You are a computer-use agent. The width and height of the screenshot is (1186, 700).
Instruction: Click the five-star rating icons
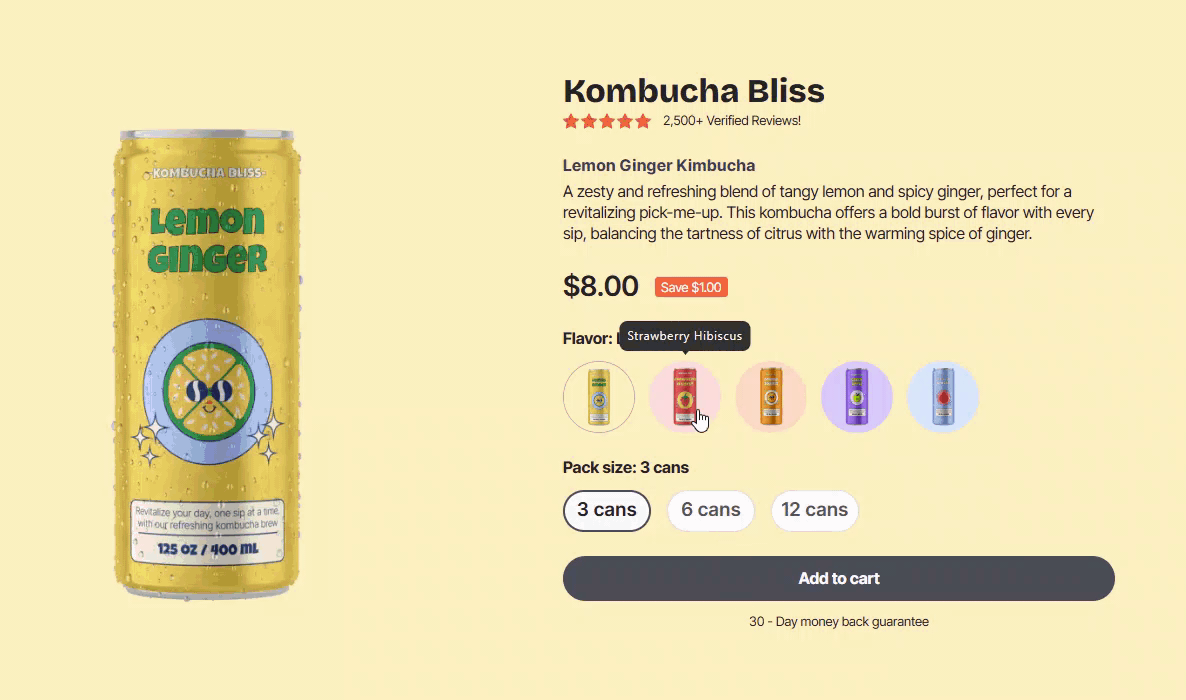607,121
